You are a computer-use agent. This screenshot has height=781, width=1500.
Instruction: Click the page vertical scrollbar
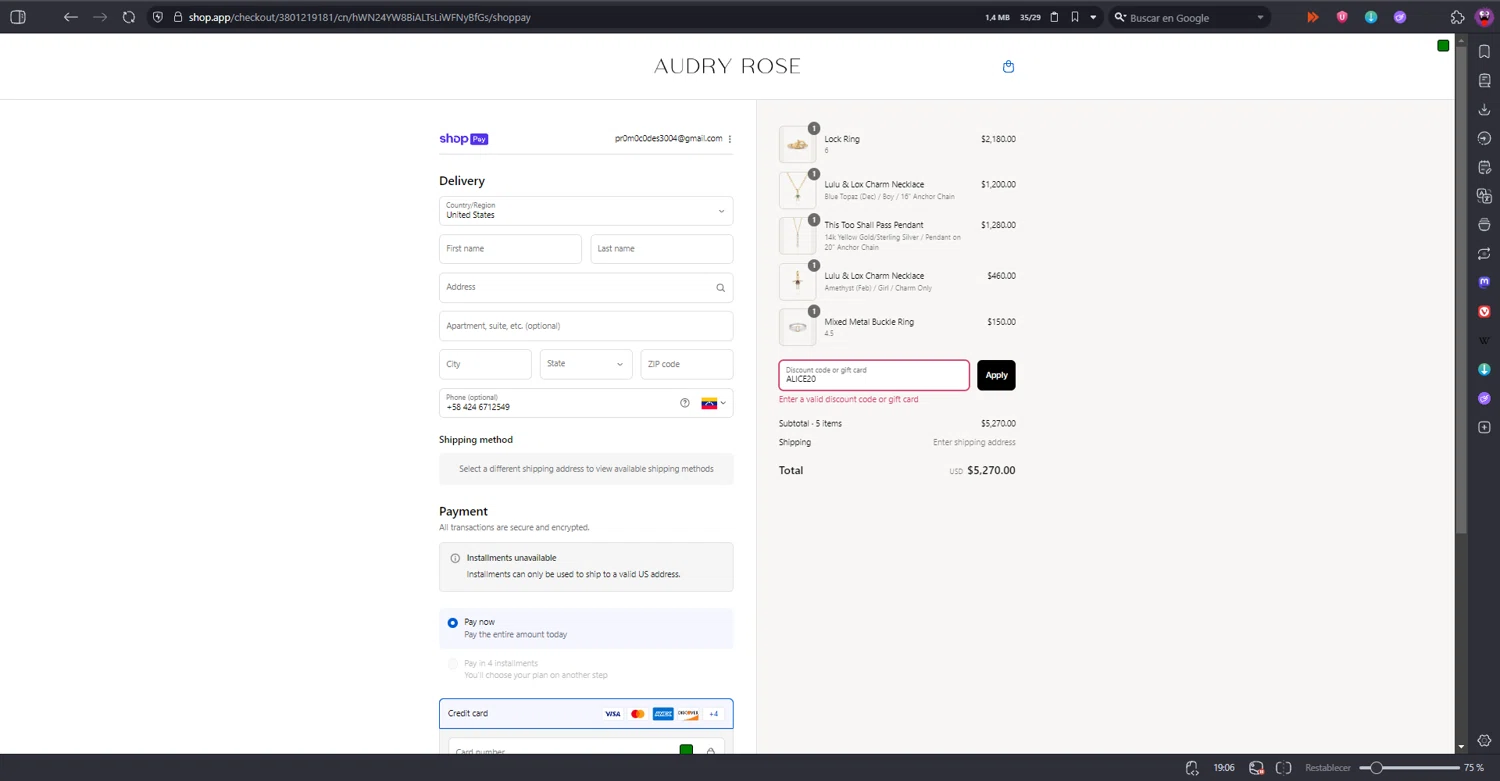tap(1461, 288)
